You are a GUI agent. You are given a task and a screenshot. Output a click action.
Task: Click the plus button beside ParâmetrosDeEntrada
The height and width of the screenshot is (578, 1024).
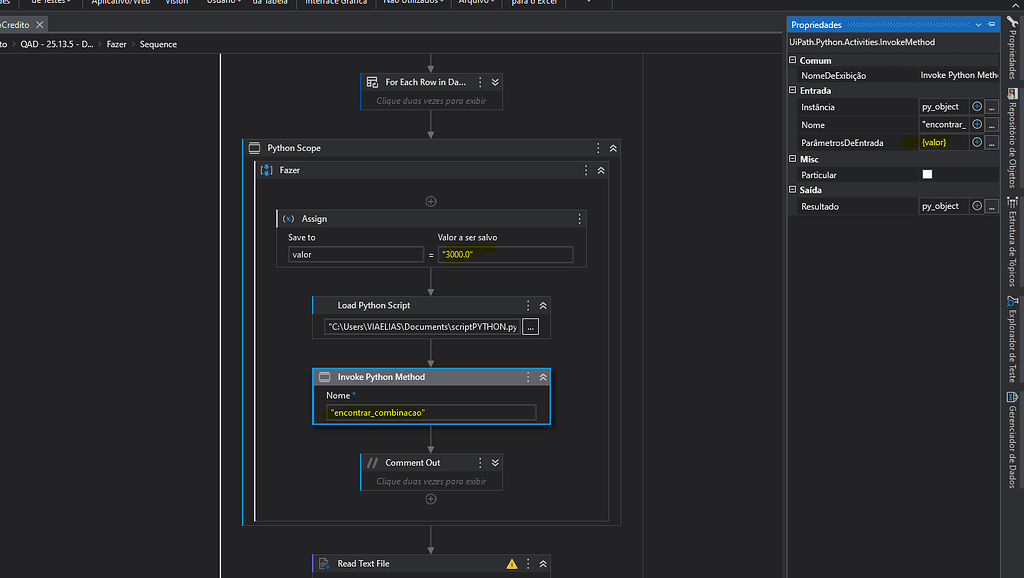977,142
